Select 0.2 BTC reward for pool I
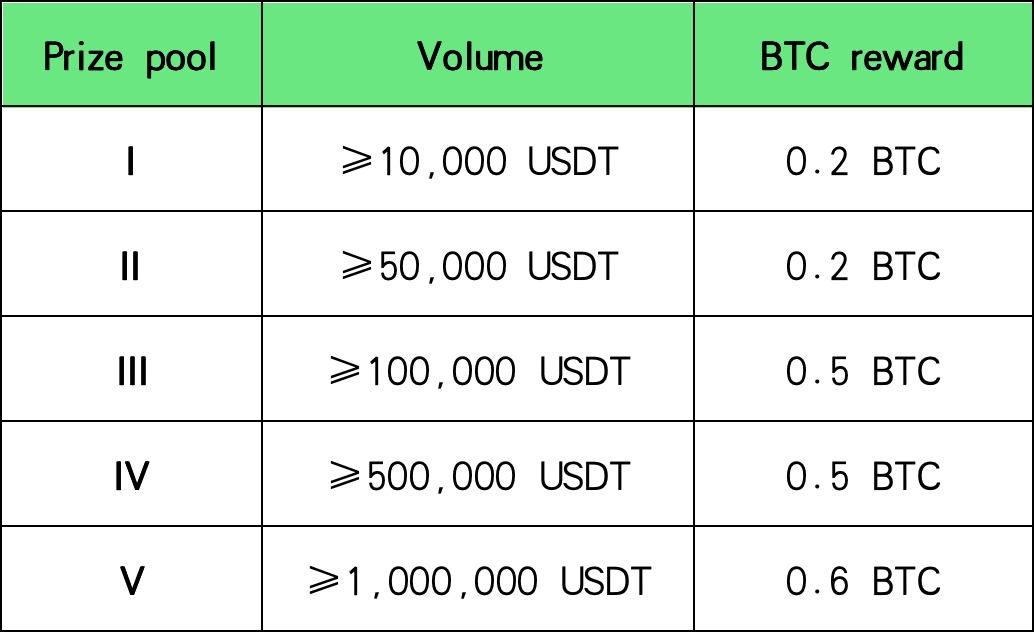 [863, 162]
